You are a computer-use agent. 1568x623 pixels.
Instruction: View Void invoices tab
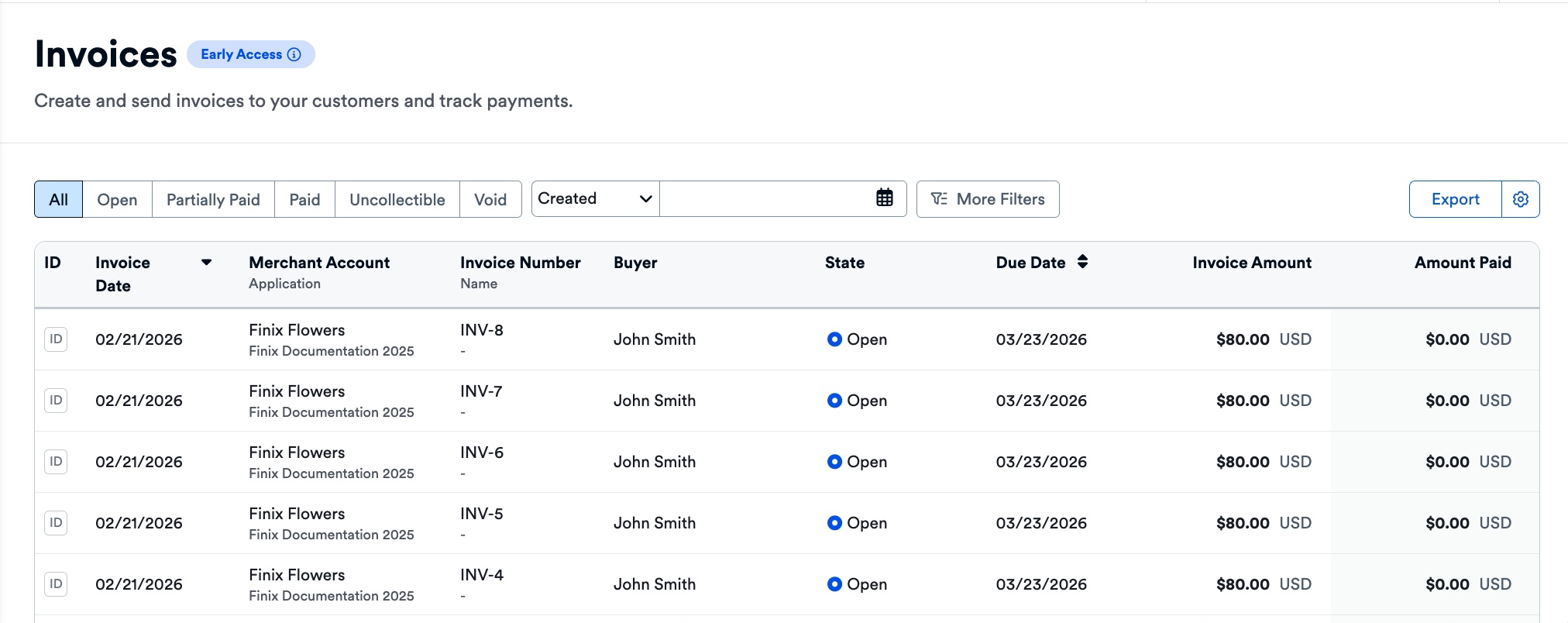490,200
